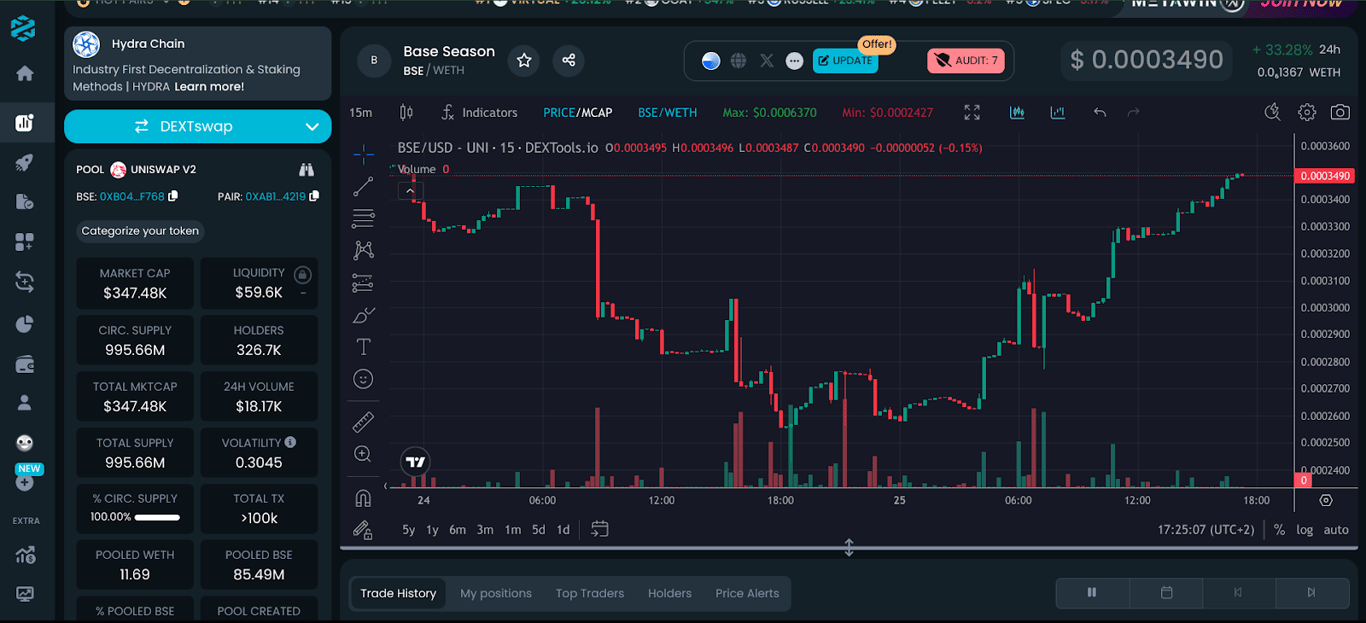Image resolution: width=1366 pixels, height=623 pixels.
Task: Click Categorize your token button
Action: click(x=140, y=231)
